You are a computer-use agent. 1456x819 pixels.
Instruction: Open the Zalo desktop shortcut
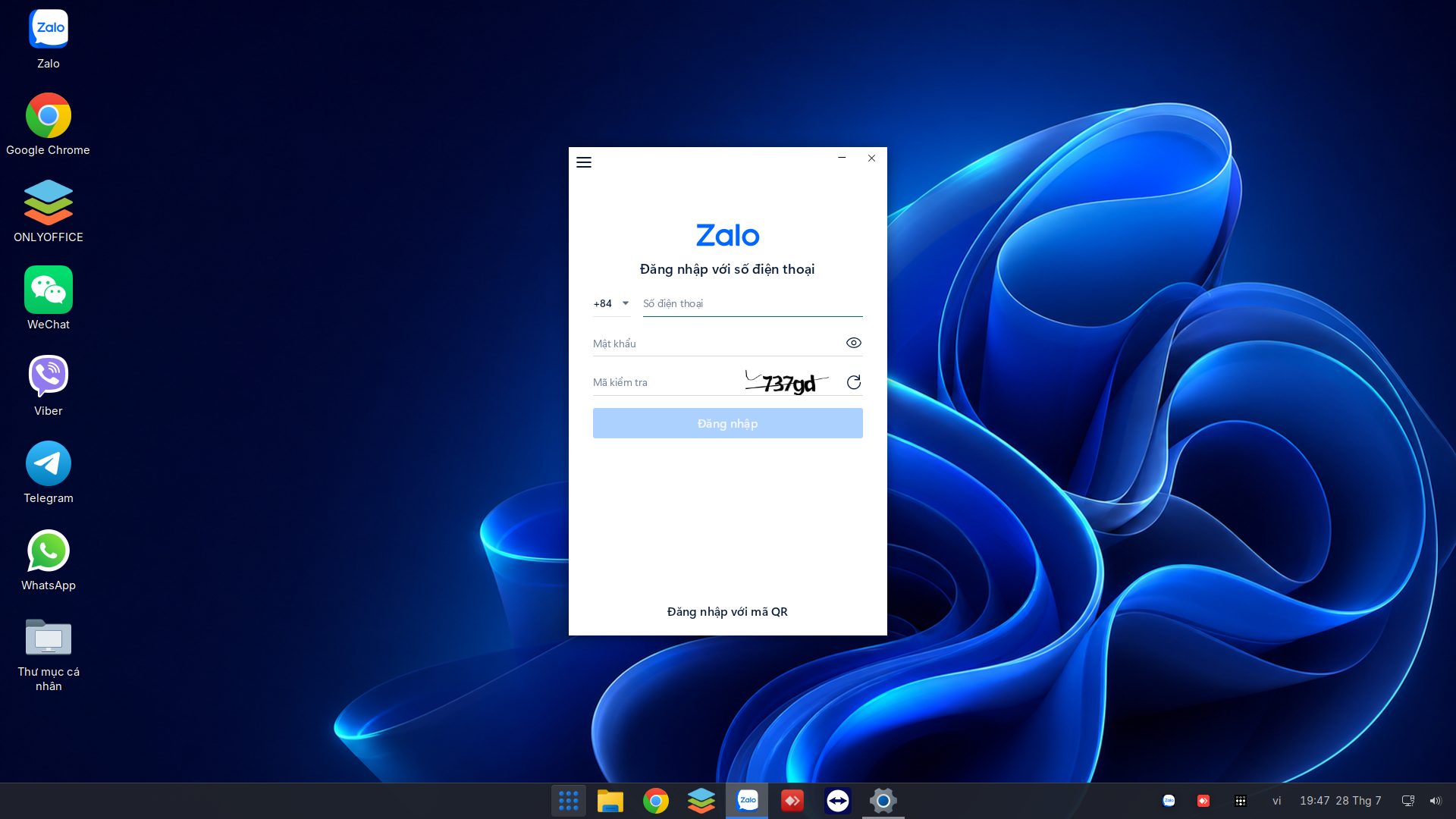(49, 39)
